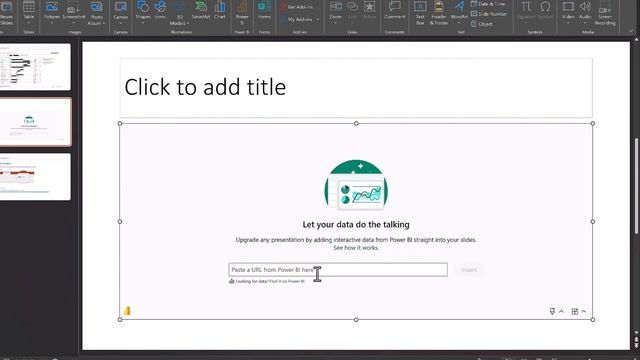The image size is (640, 360).
Task: Click the add-in options grid icon
Action: pos(575,311)
